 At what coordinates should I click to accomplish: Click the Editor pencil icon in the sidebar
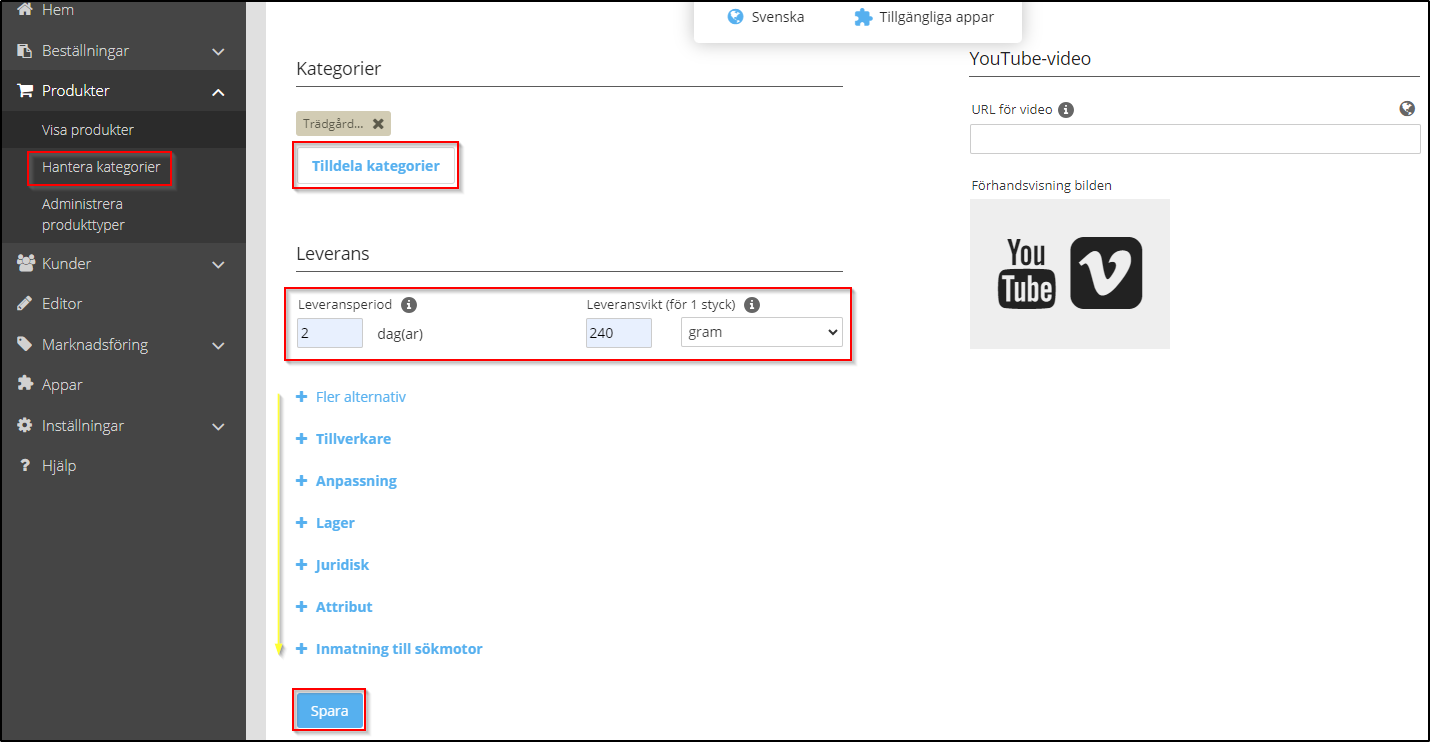pos(25,304)
